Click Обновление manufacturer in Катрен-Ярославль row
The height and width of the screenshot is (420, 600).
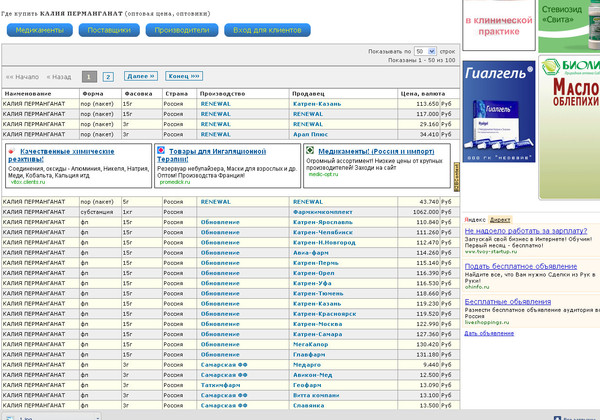point(220,222)
